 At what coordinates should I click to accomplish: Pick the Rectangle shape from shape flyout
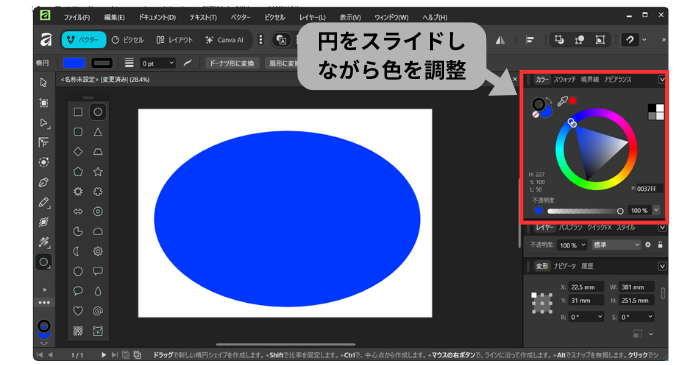[78, 112]
